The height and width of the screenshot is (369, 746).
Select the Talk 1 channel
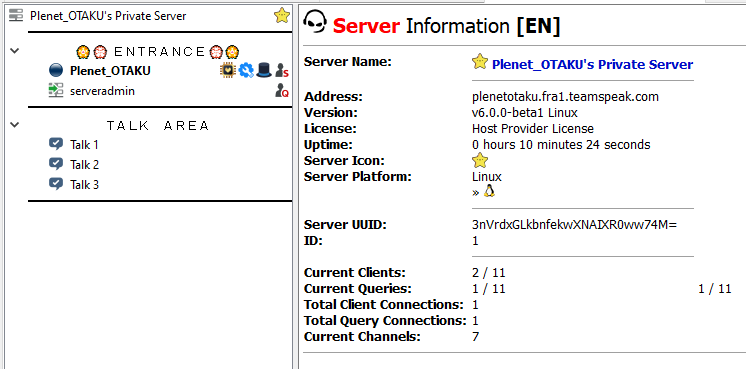tap(84, 145)
